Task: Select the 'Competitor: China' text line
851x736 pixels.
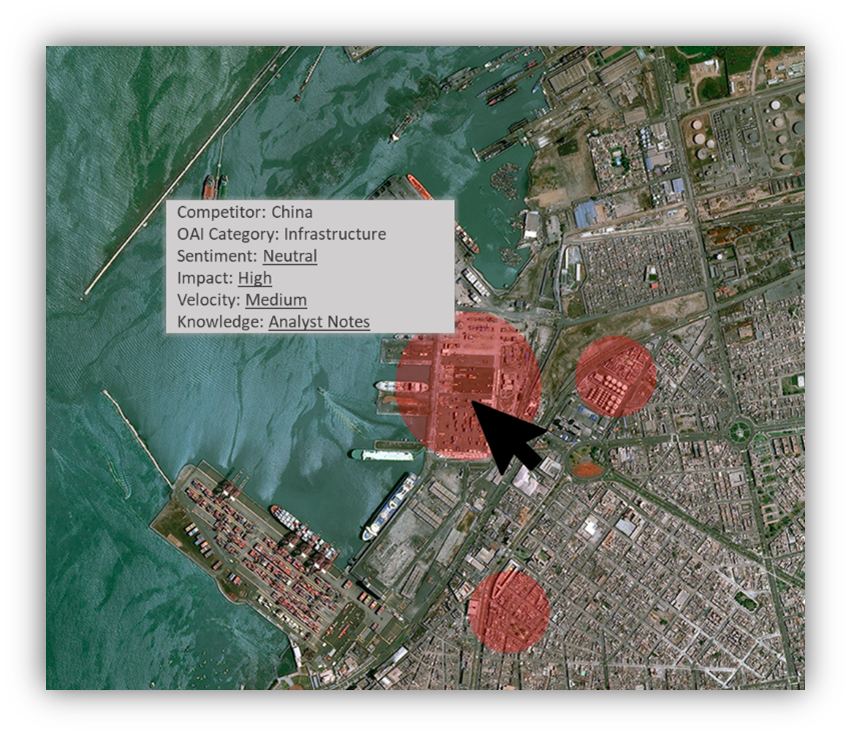Action: [x=245, y=212]
